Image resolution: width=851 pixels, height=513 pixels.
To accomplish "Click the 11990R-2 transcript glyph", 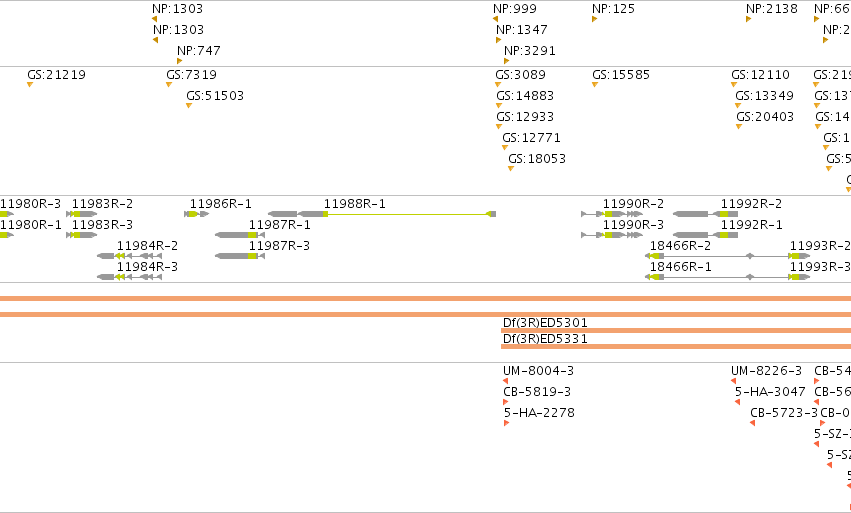I will [612, 214].
